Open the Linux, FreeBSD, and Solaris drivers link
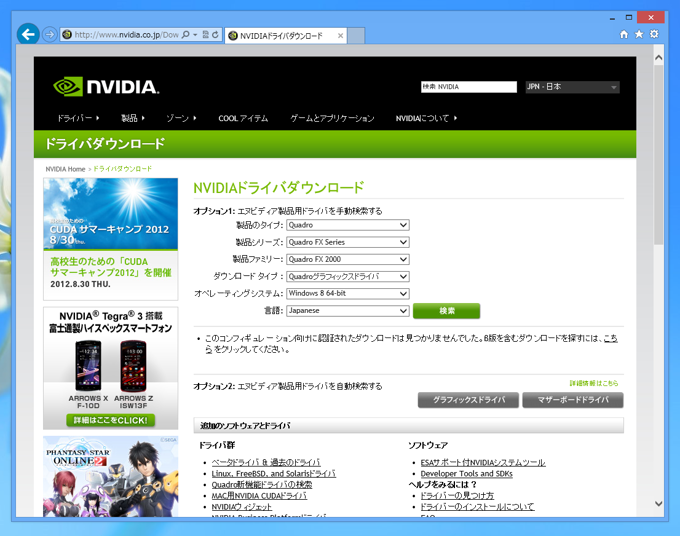The height and width of the screenshot is (536, 680). tap(274, 474)
